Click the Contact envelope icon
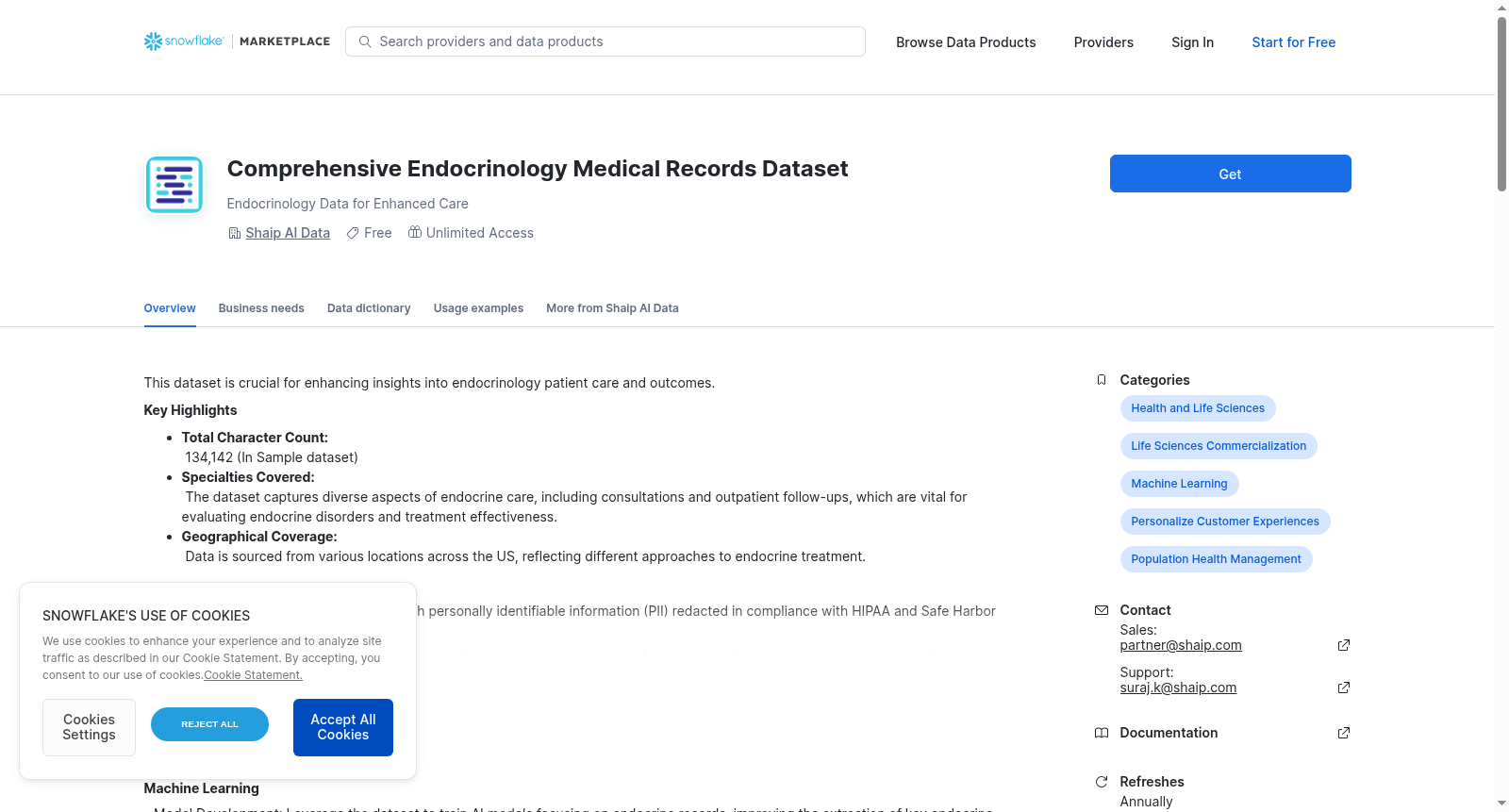Screen dimensions: 1509x812 [x=1102, y=610]
